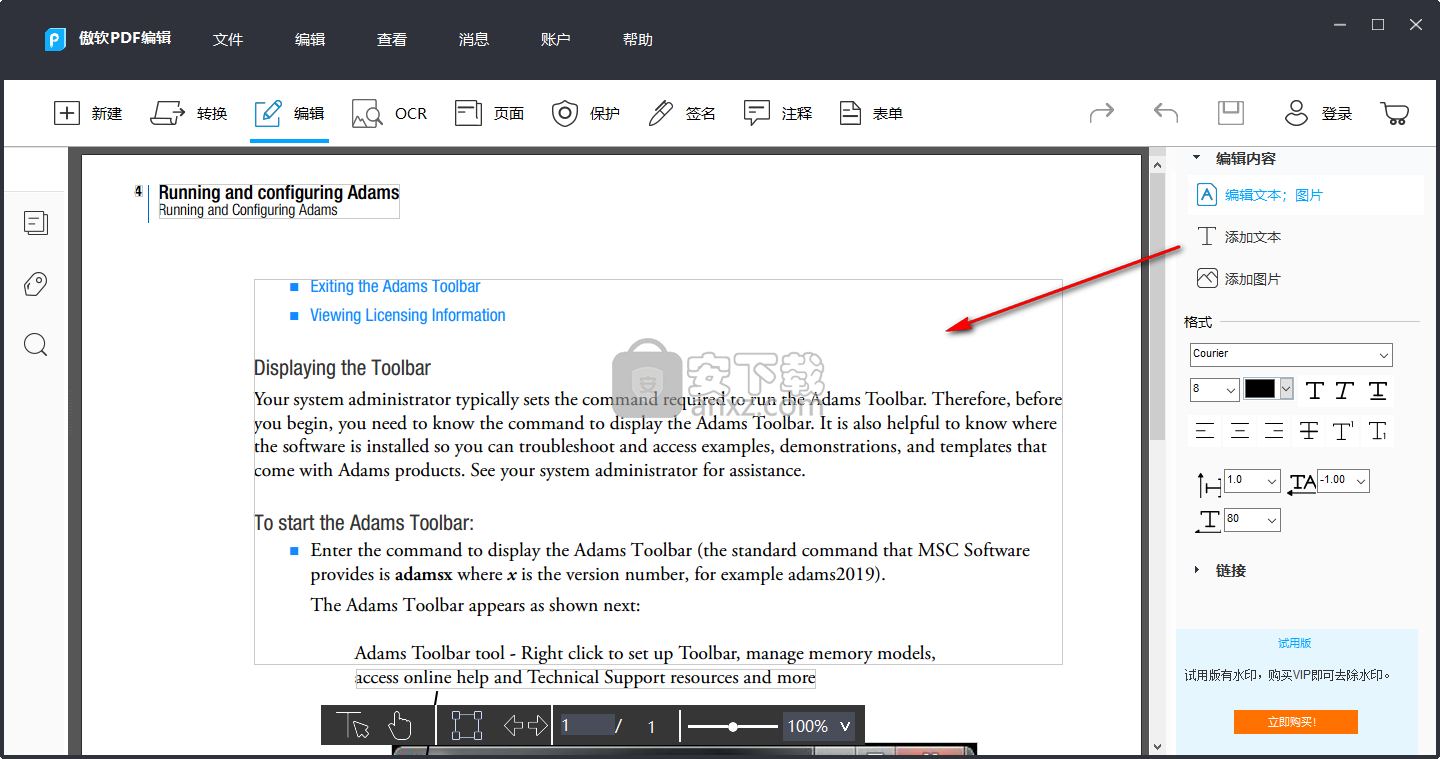Viewport: 1440px width, 759px height.
Task: Align text left
Action: (x=1205, y=431)
